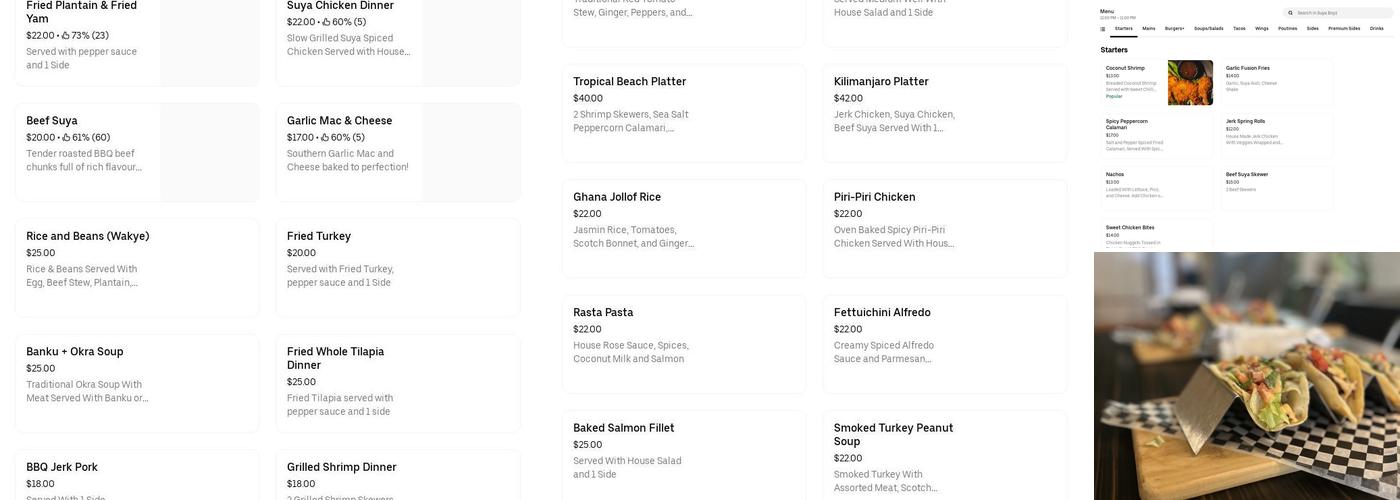Click thumbs-up rating icon on Beef Suya

66,138
